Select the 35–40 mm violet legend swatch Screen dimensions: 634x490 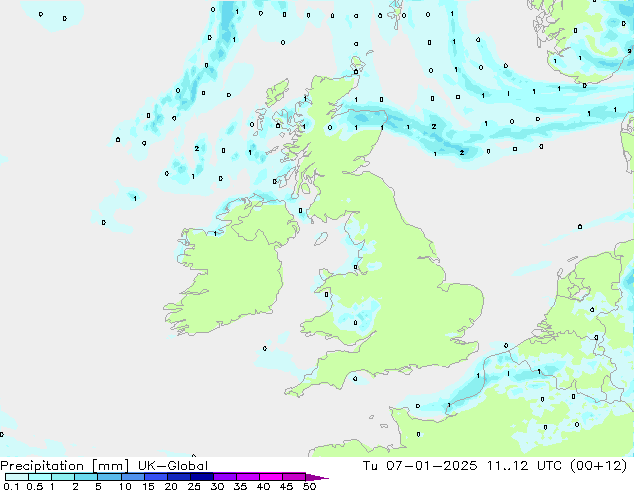(247, 477)
